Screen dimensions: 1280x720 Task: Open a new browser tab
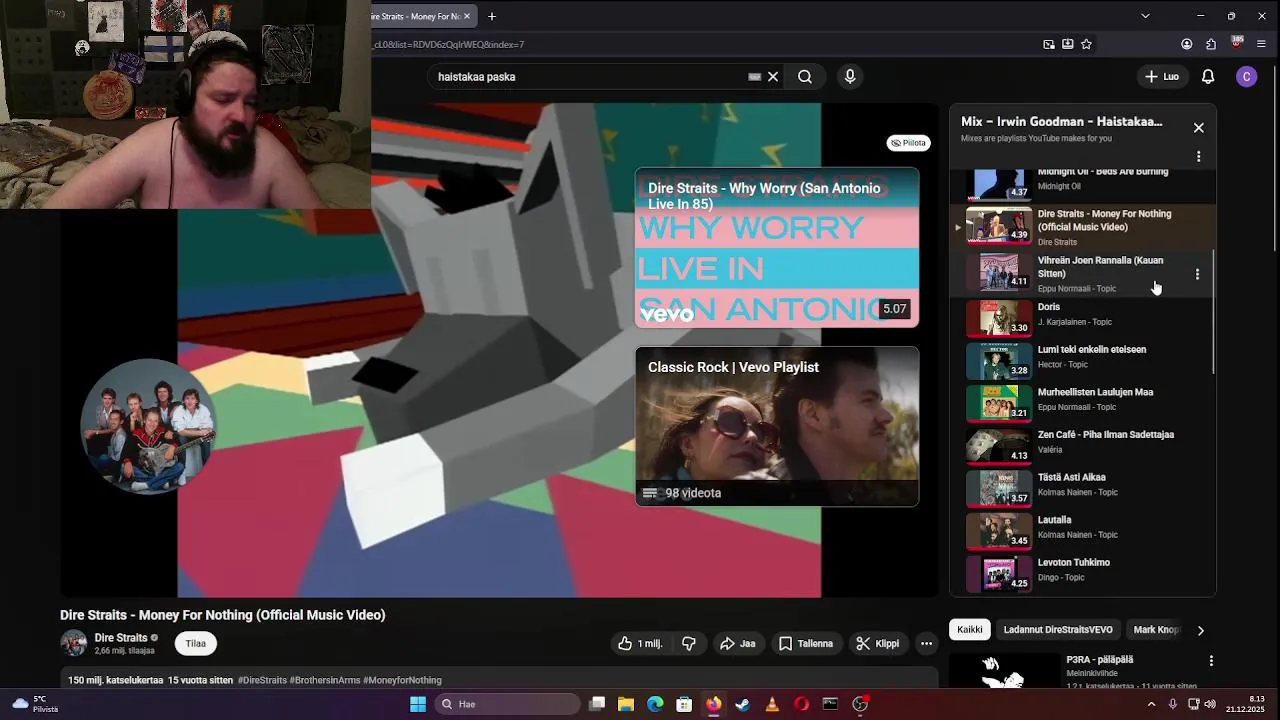[x=492, y=16]
